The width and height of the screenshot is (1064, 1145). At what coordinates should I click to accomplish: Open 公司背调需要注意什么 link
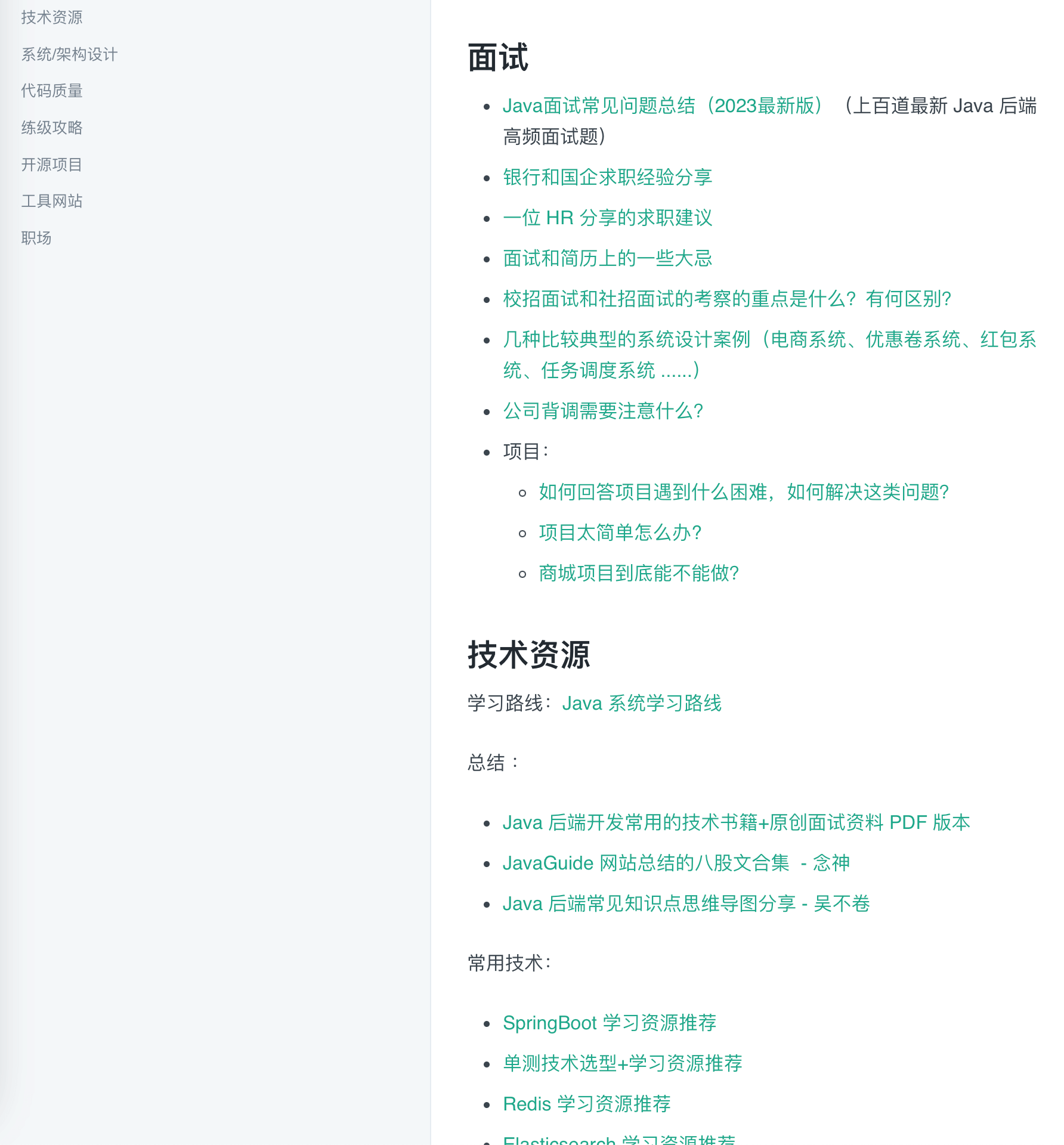point(603,411)
